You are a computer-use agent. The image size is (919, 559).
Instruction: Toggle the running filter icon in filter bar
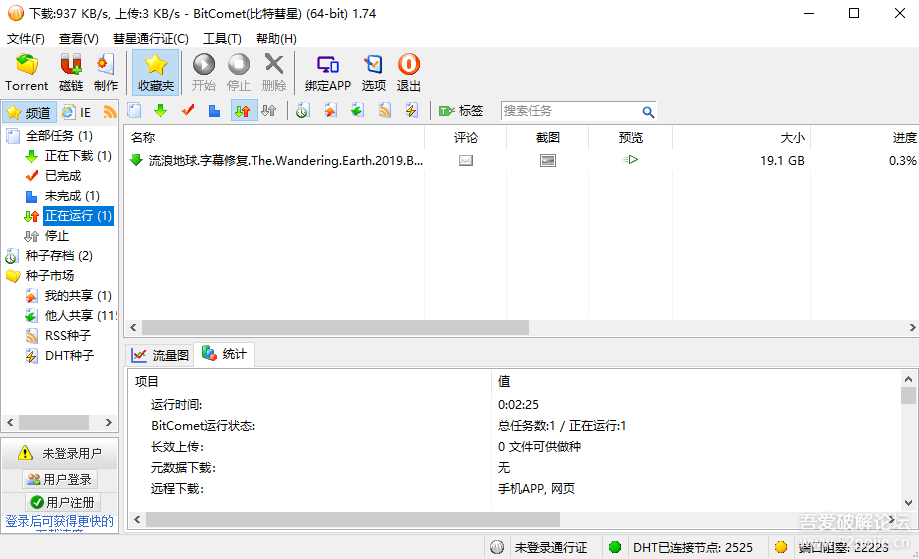[243, 110]
